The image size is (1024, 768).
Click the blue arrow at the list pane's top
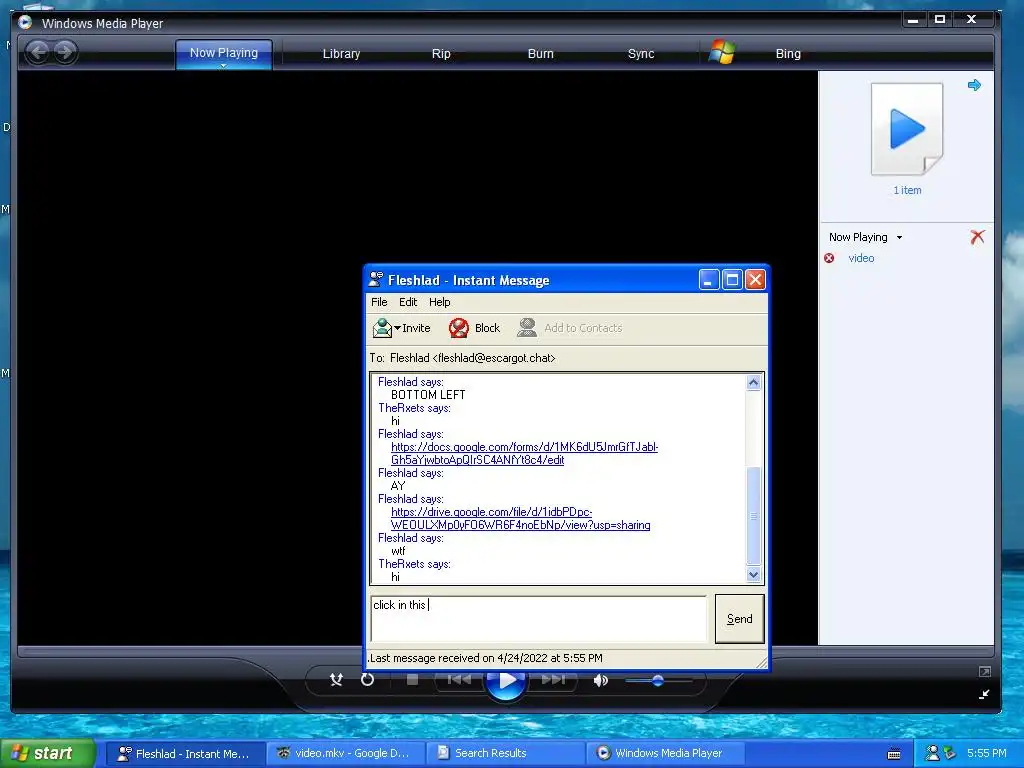[974, 85]
